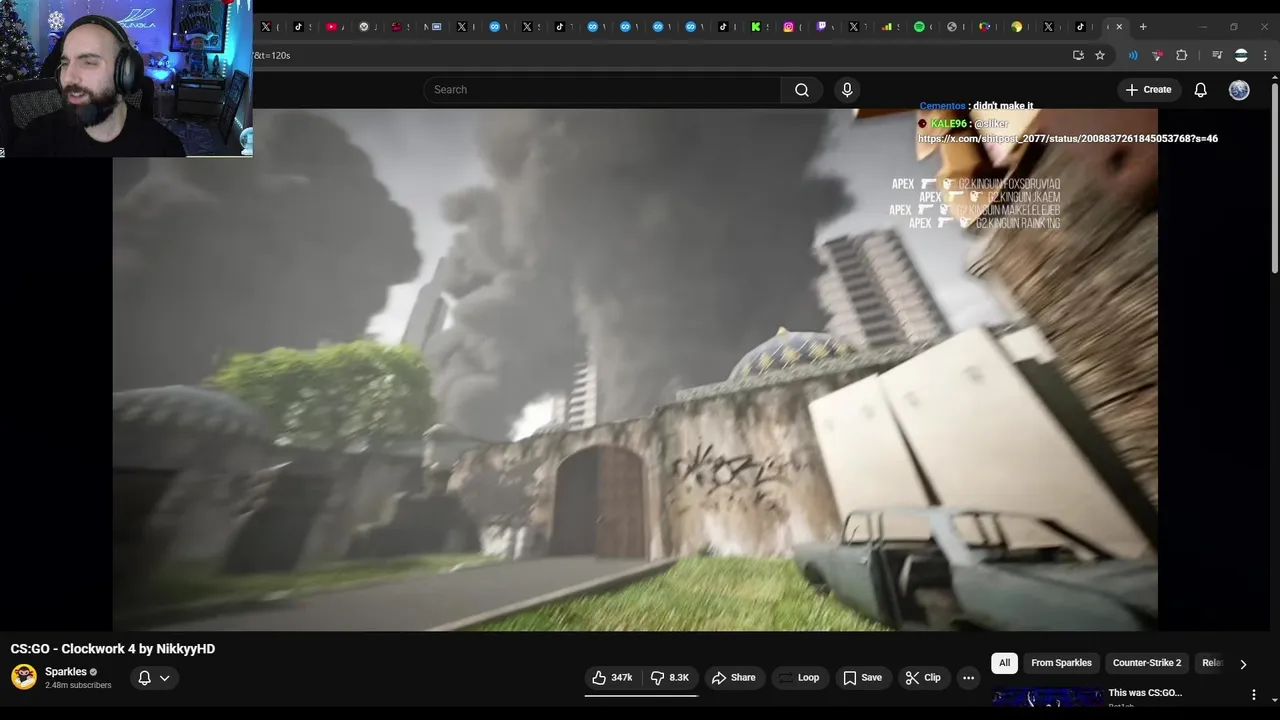Viewport: 1280px width, 720px height.
Task: Open the Chrome profile avatar
Action: pos(1241,55)
